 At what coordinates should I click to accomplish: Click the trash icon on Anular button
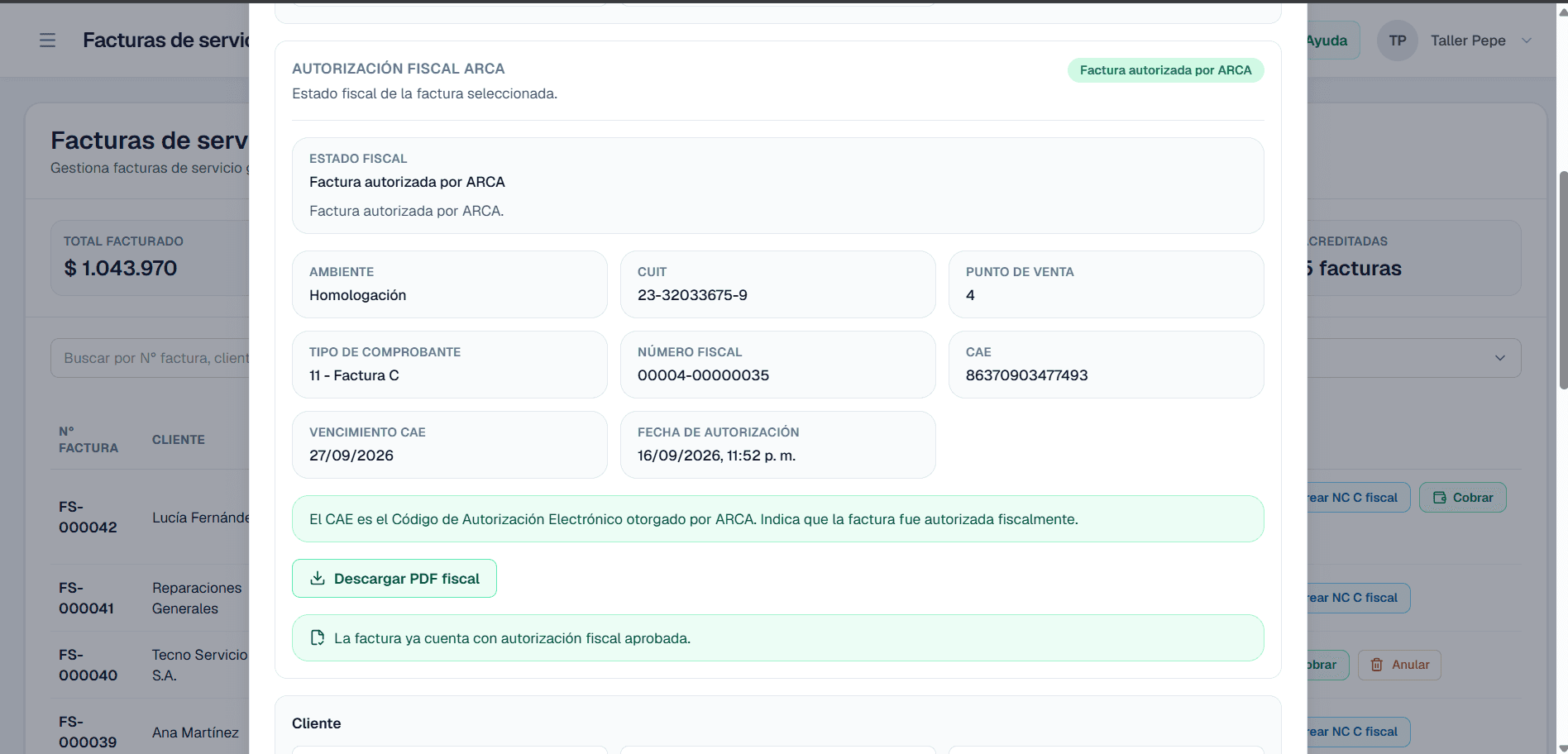coord(1377,665)
